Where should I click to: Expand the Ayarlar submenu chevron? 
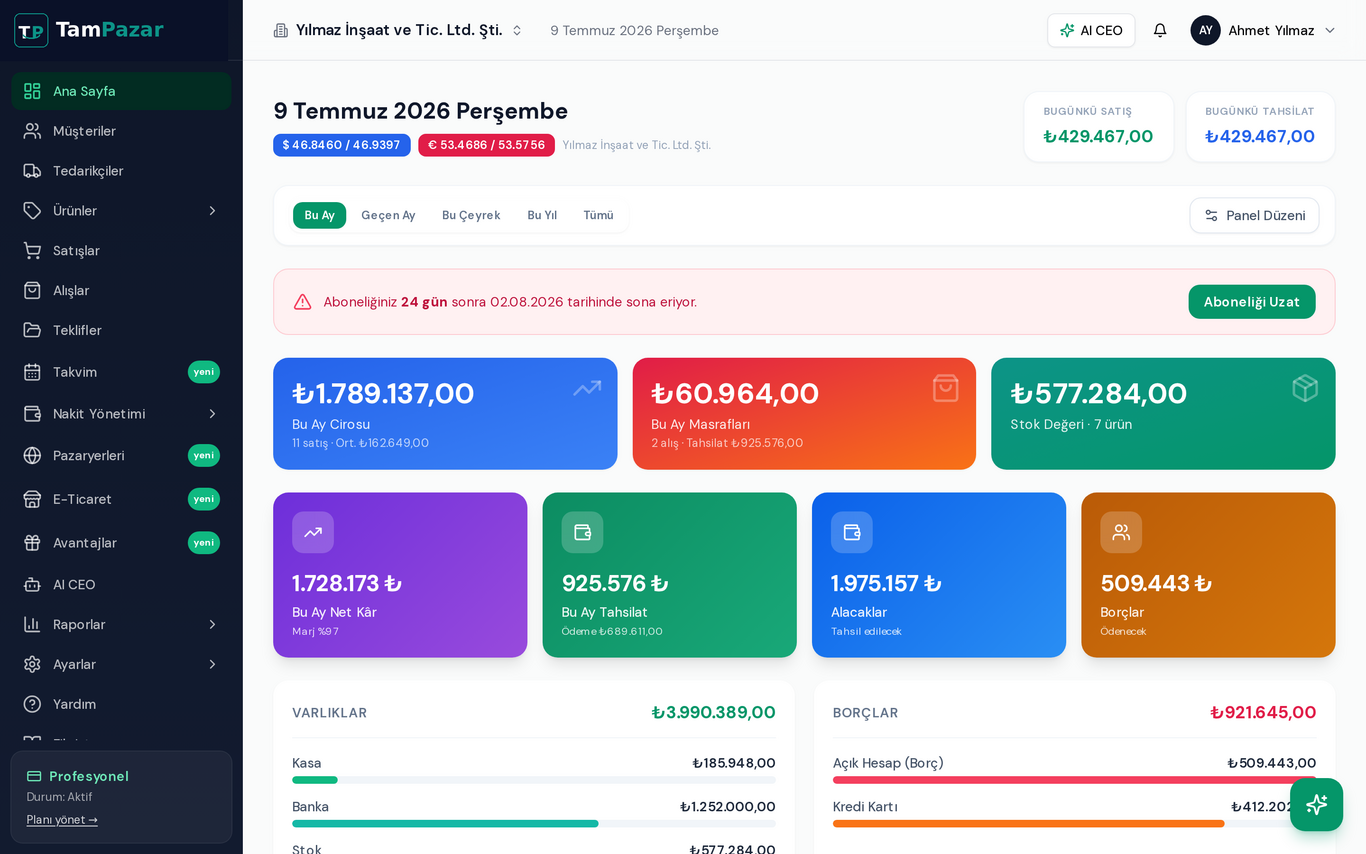click(212, 665)
